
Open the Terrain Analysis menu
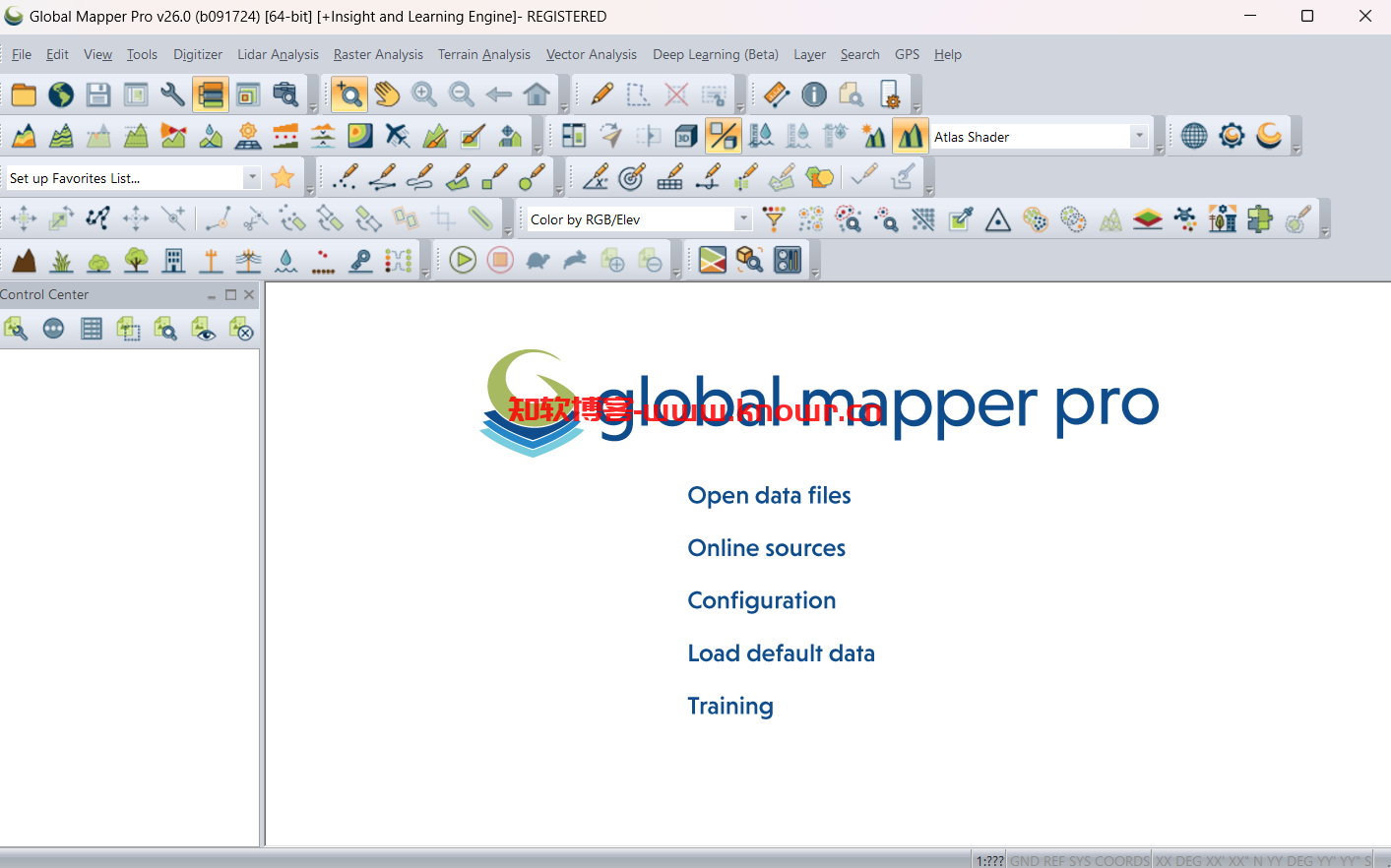[x=484, y=54]
